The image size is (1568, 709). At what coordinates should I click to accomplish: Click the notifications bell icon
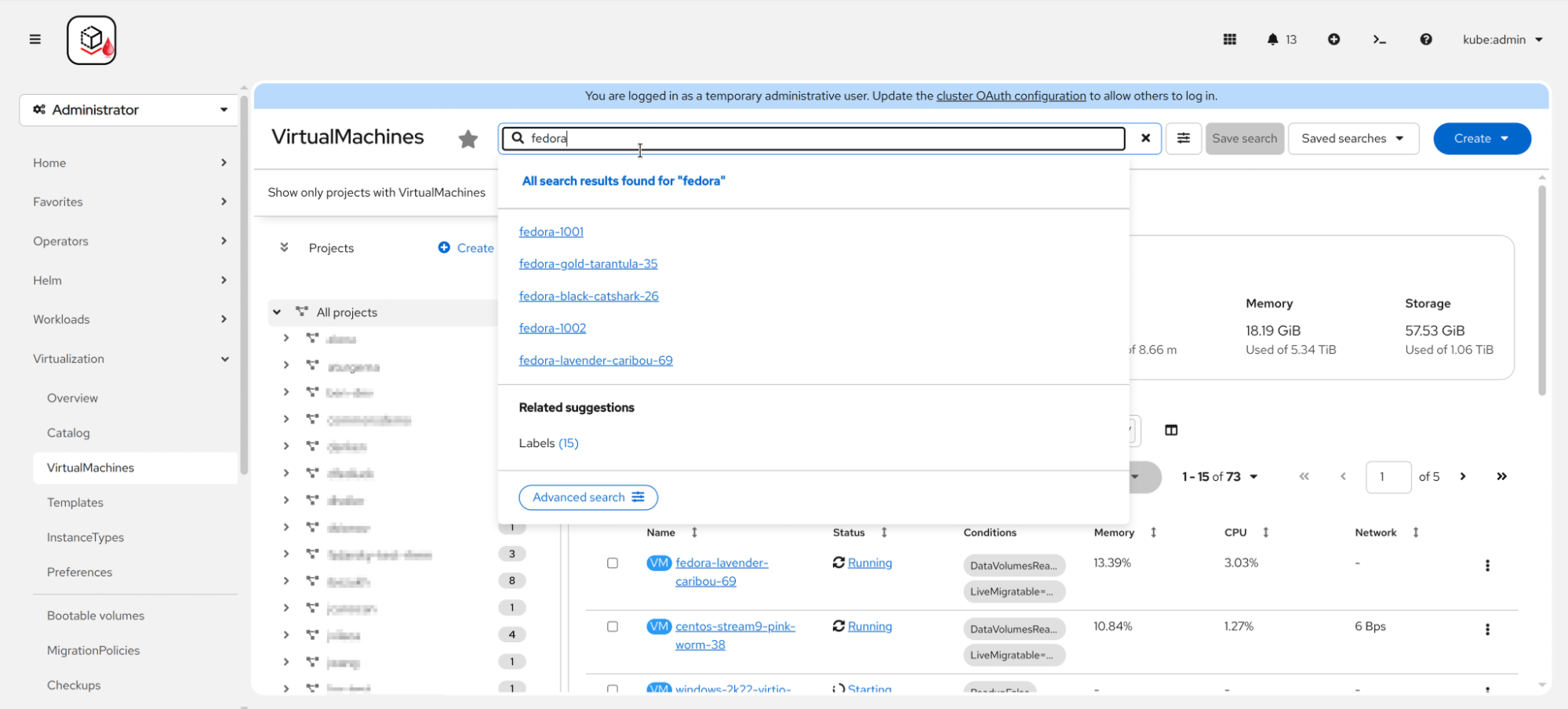(1272, 39)
